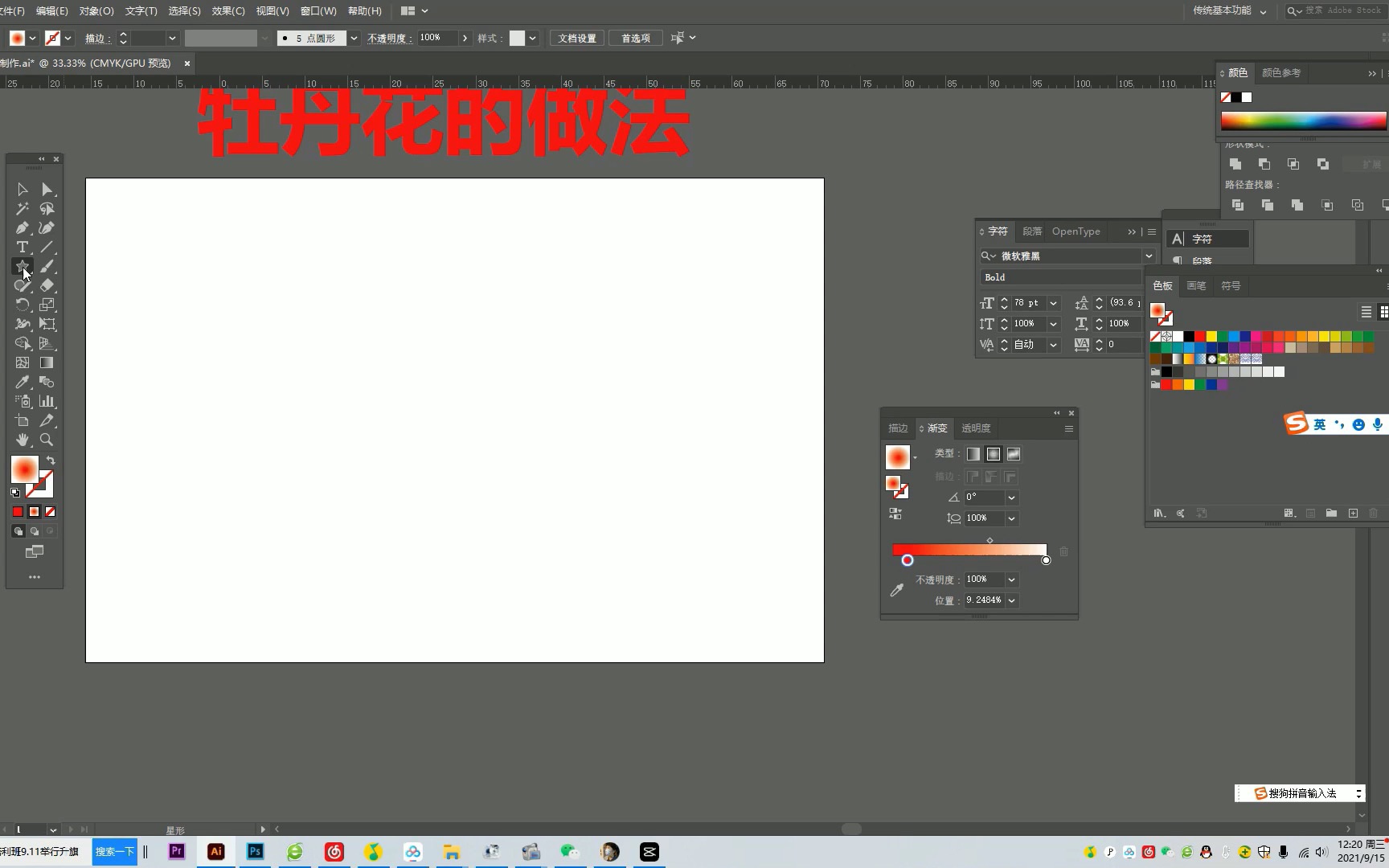Switch to the 画笔 tab

1196,285
